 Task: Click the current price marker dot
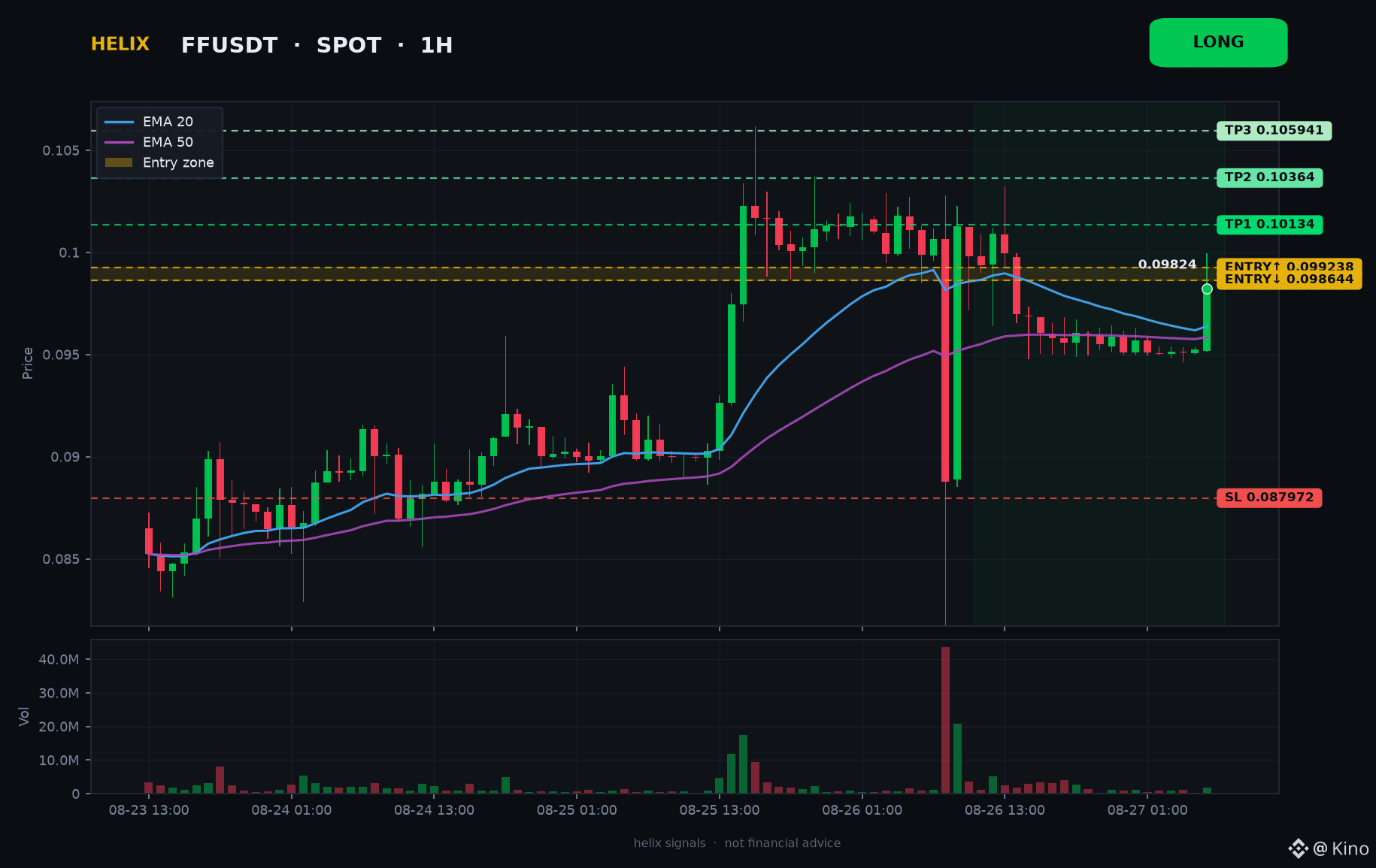click(x=1207, y=289)
